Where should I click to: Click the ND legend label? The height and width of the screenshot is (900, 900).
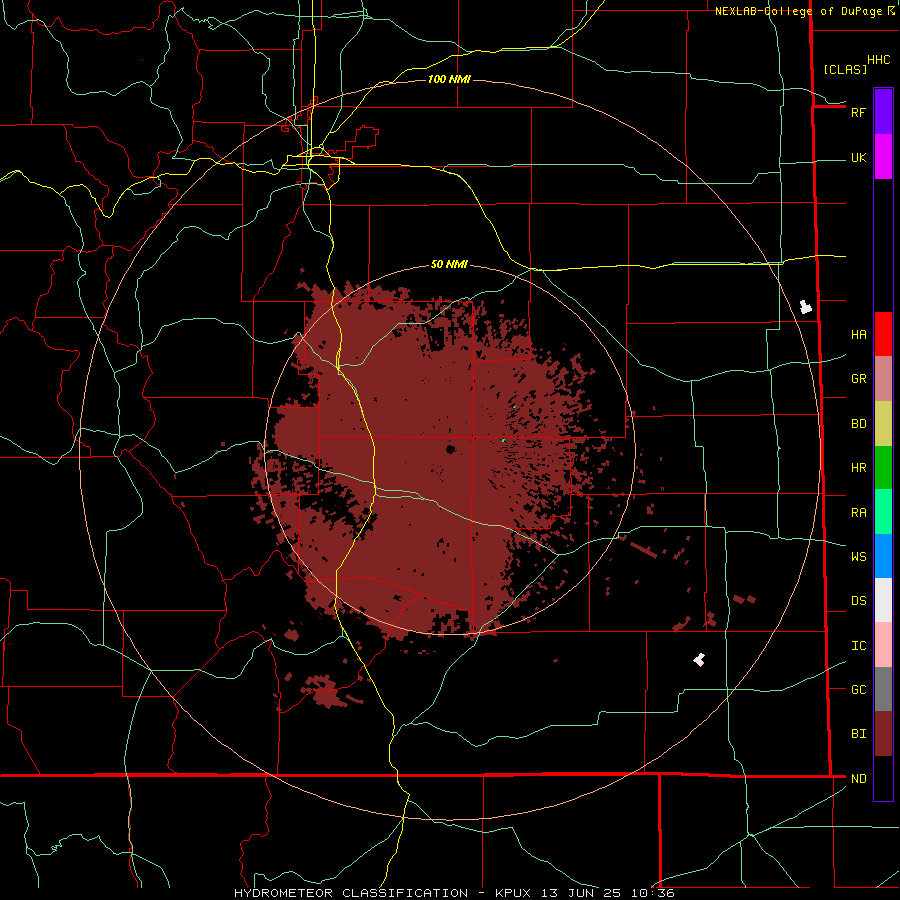click(x=858, y=779)
